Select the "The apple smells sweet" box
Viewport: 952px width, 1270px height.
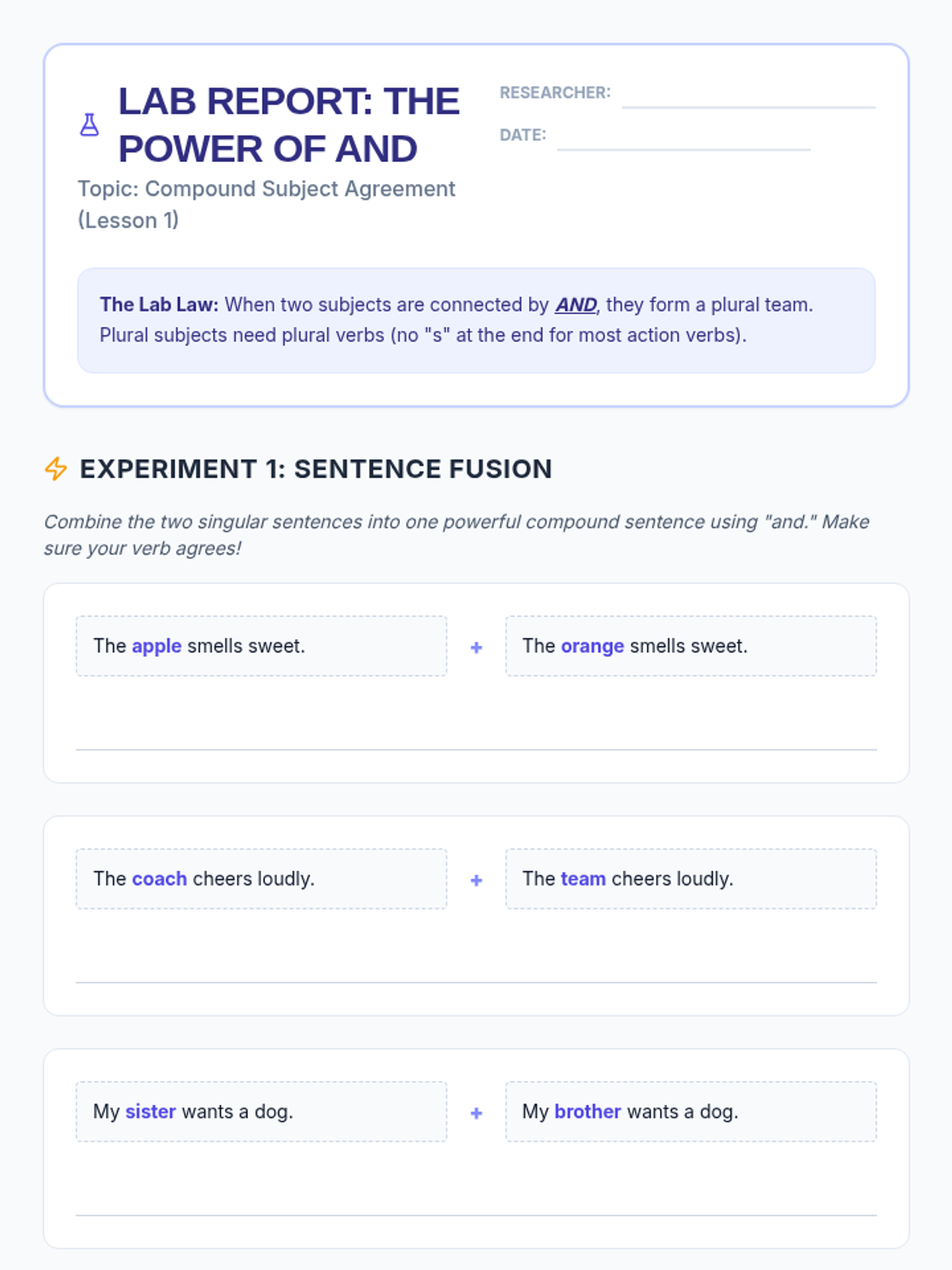(x=261, y=646)
